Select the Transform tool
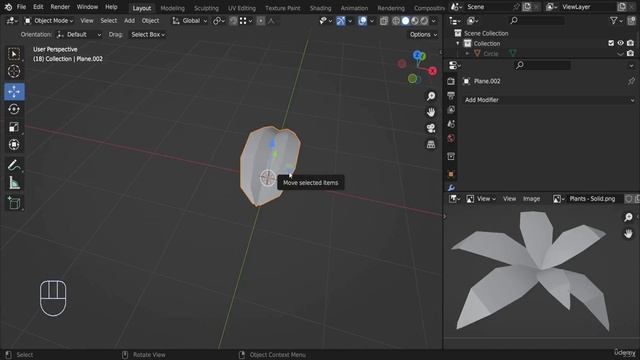 [x=14, y=144]
